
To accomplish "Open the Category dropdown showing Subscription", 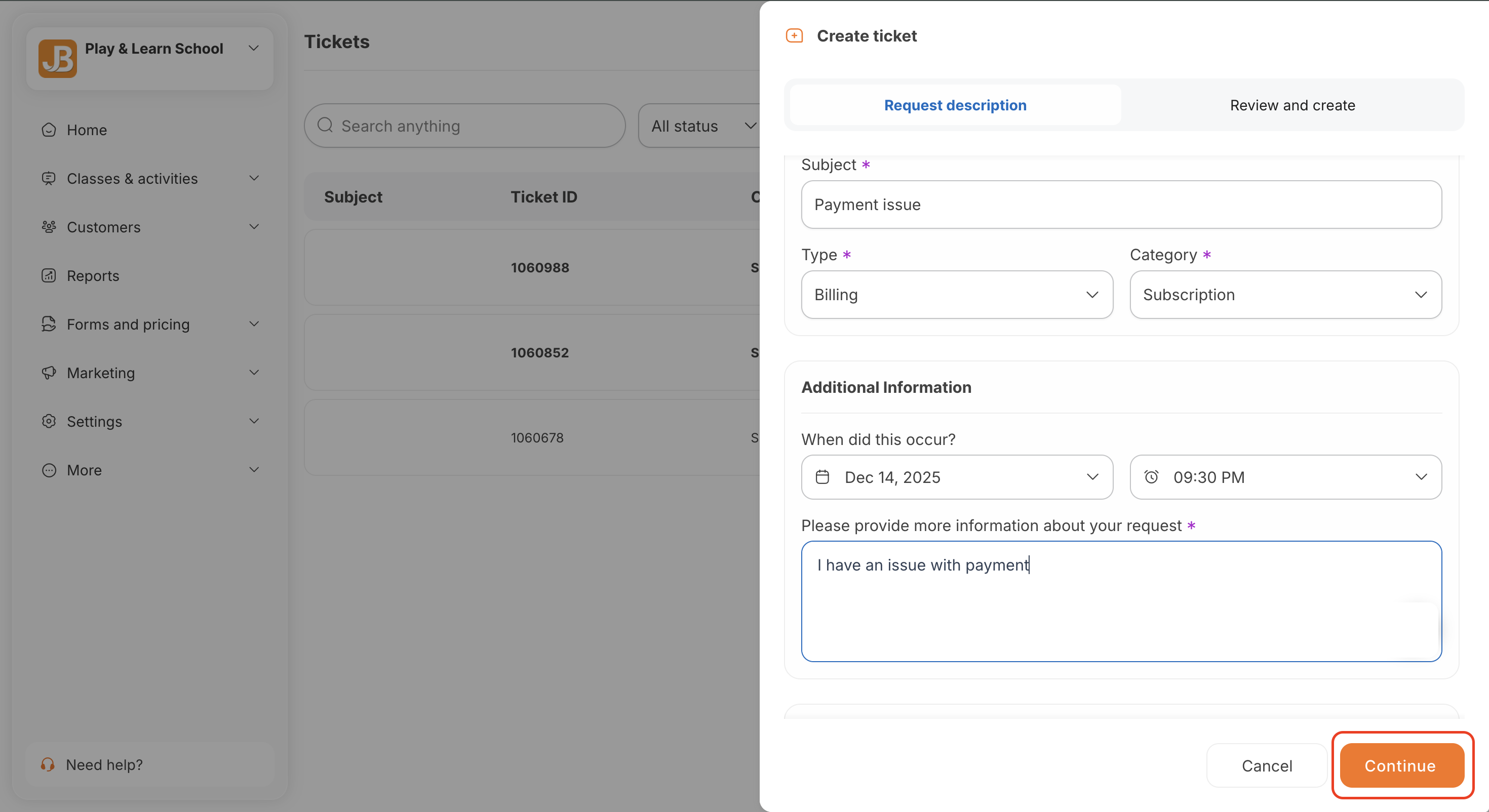I will pos(1285,295).
